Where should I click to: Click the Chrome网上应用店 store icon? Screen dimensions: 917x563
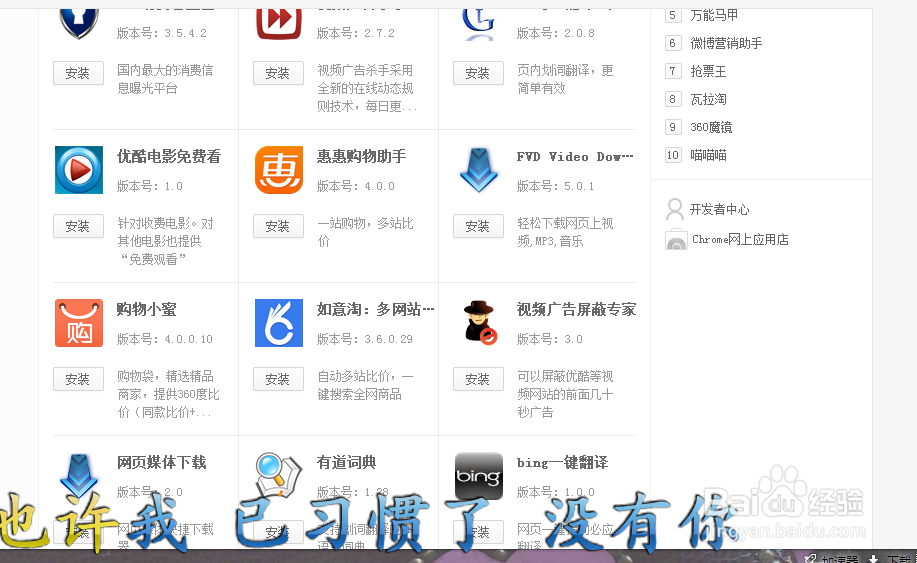[x=676, y=239]
